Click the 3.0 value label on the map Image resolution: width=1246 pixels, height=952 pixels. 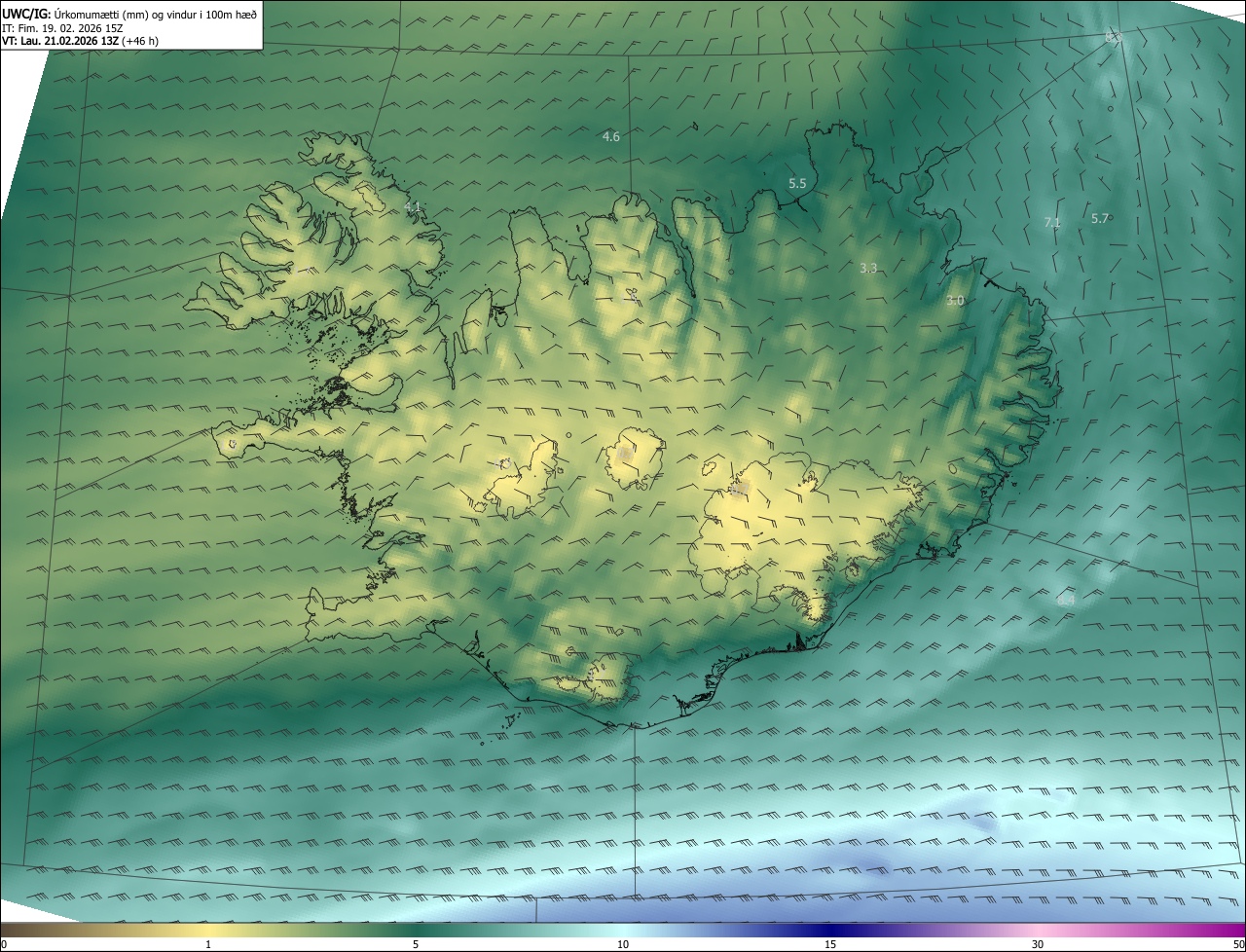pyautogui.click(x=955, y=301)
